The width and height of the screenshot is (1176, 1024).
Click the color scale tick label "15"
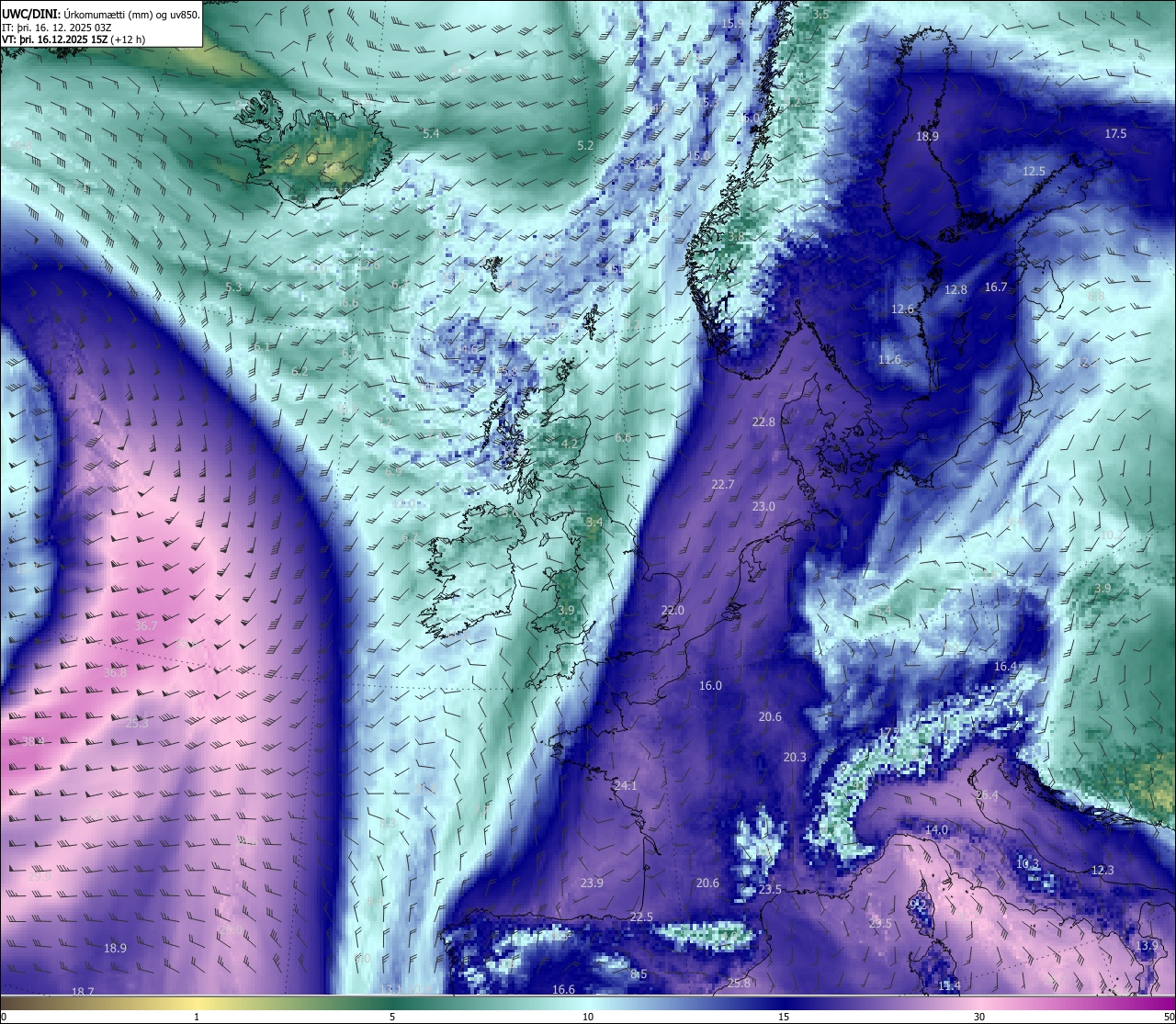point(784,1017)
